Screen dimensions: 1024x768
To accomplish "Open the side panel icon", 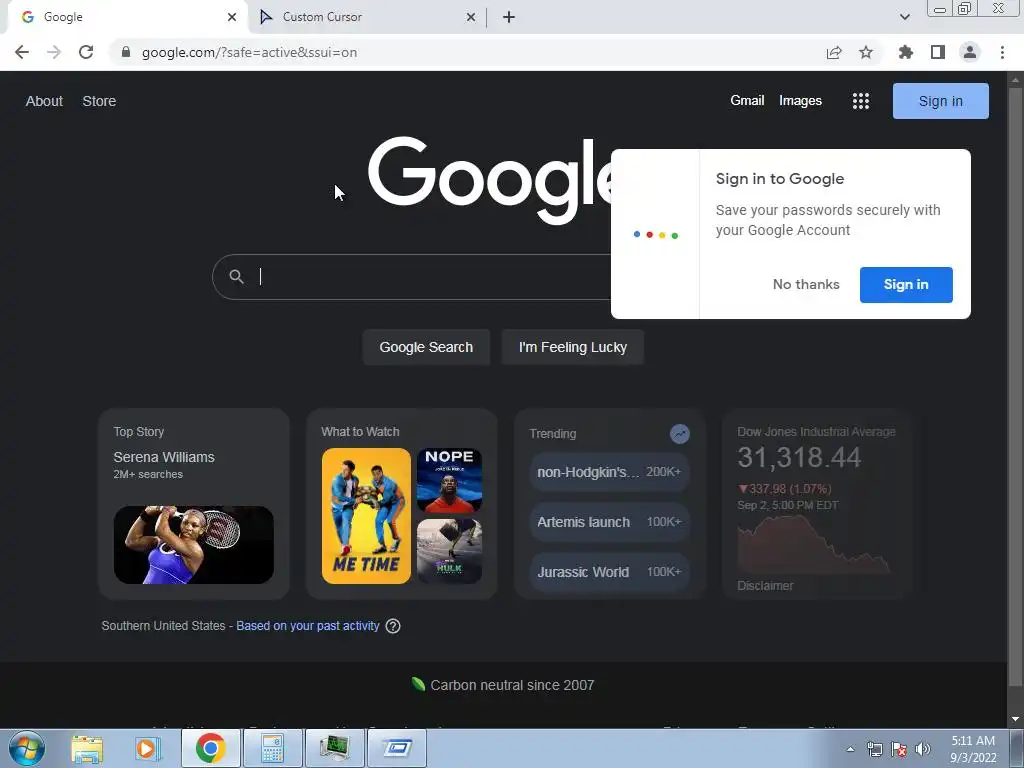I will coord(938,52).
